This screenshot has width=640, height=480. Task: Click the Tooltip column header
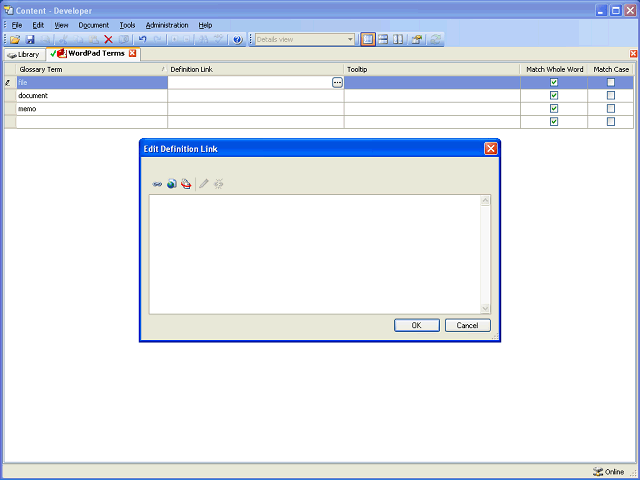click(432, 69)
